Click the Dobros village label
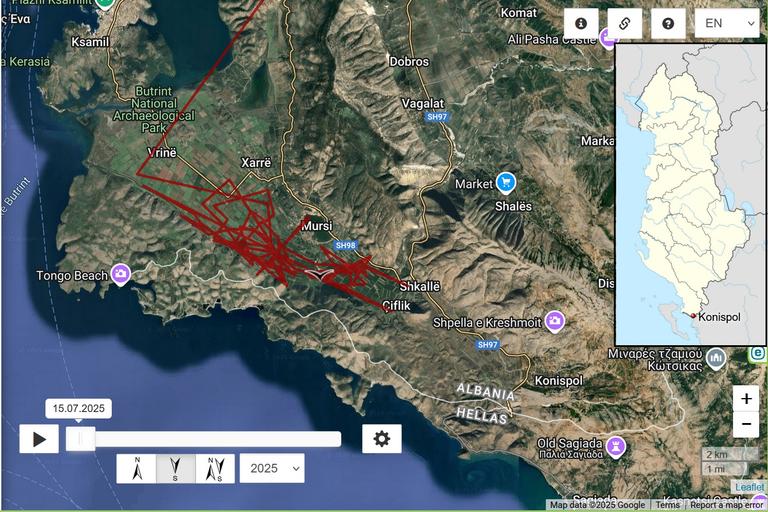768x512 pixels. tap(409, 62)
